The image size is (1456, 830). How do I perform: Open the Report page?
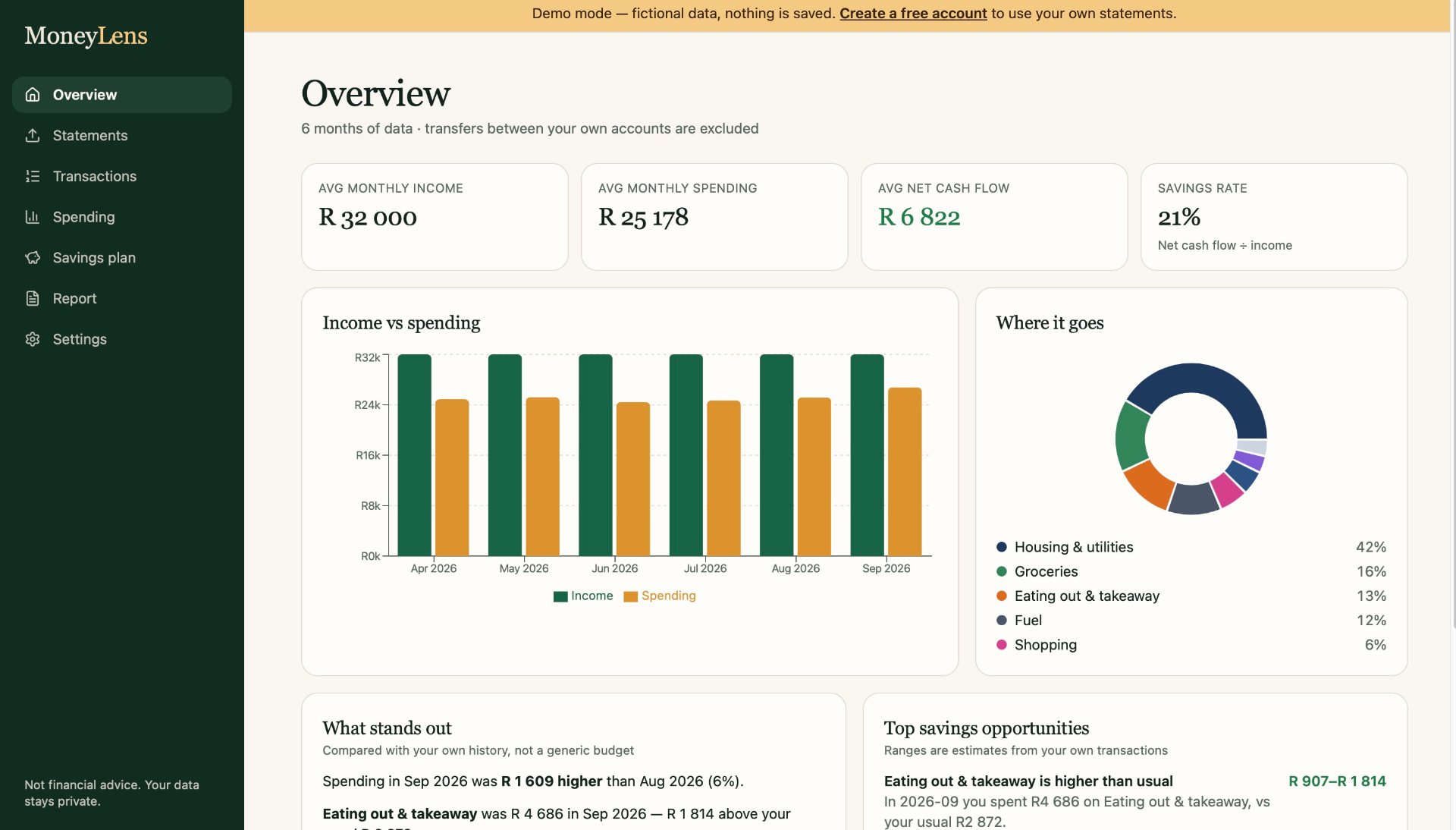(x=122, y=298)
